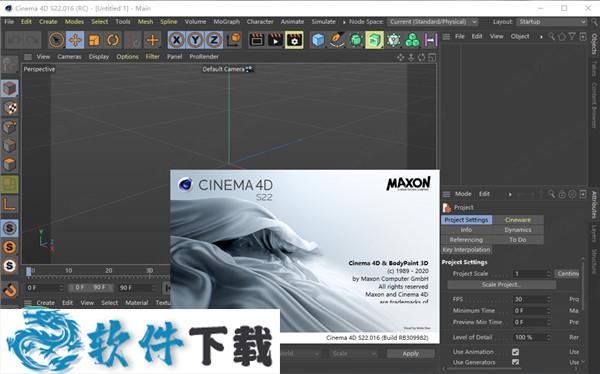Open Spline menu in menu bar
Image resolution: width=600 pixels, height=374 pixels.
tap(169, 22)
